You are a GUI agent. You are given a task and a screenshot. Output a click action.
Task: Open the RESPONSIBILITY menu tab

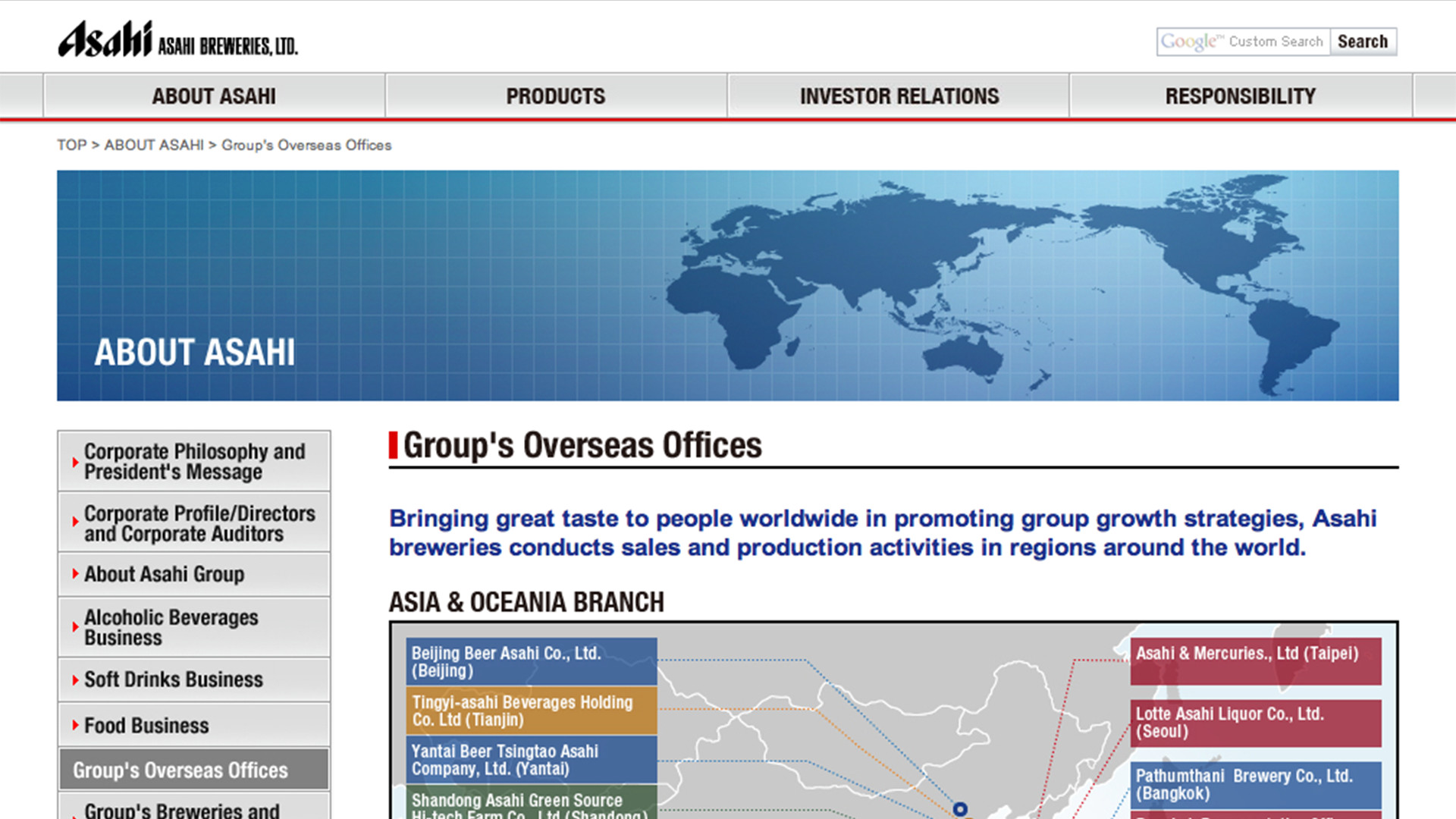pos(1241,96)
